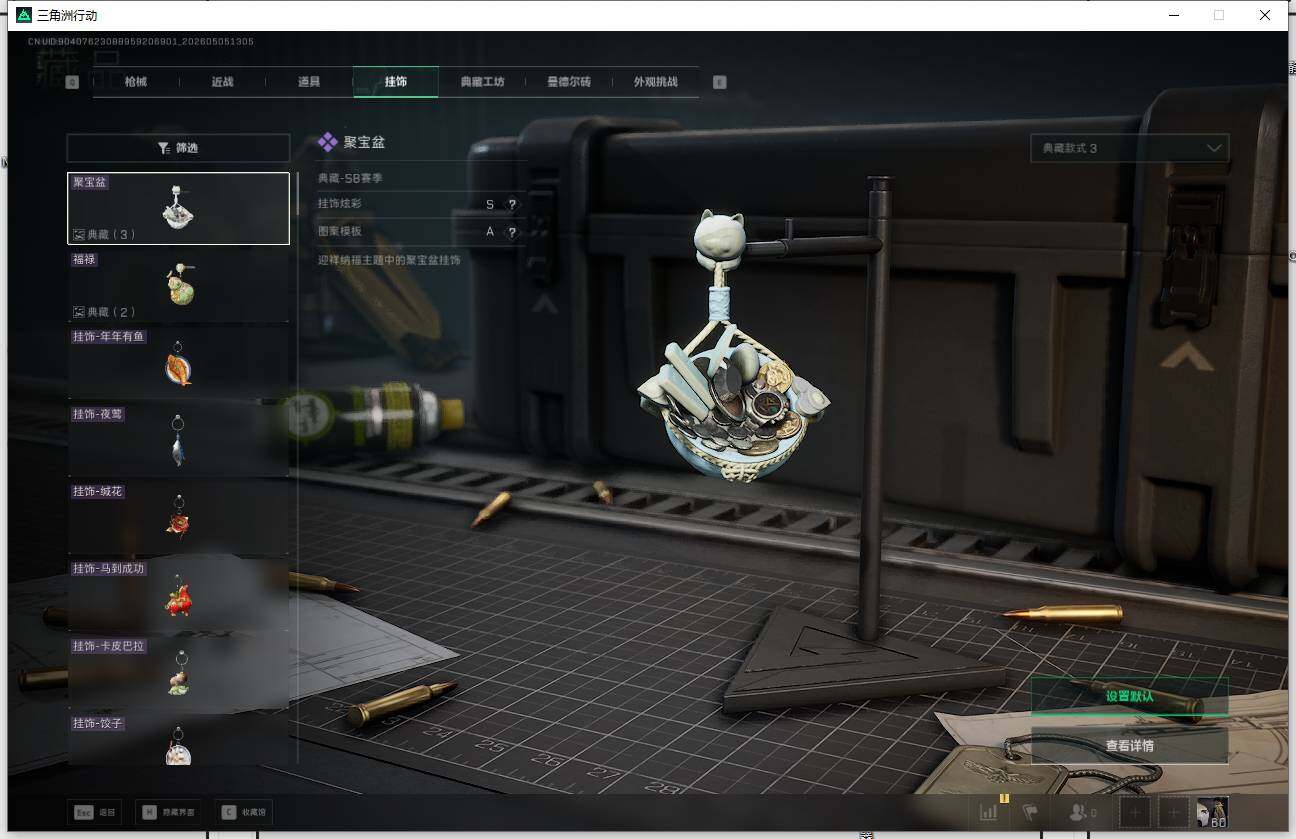Click the 聚宝盆 charm 3D preview model
Viewport: 1296px width, 839px height.
point(734,400)
